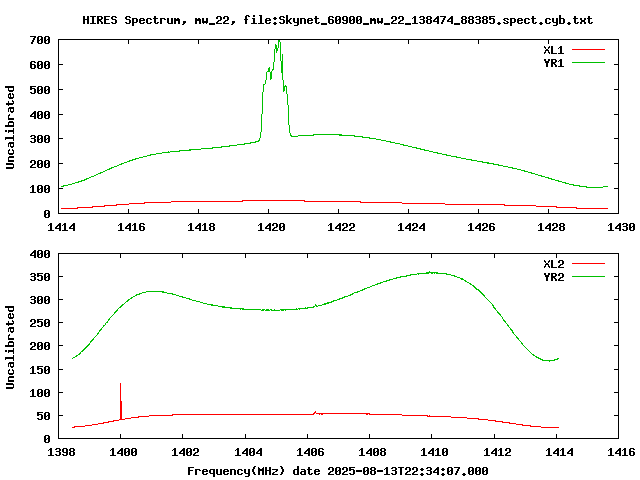This screenshot has height=480, width=640.
Task: Click the HIRES Spectrum plot title
Action: tap(338, 20)
